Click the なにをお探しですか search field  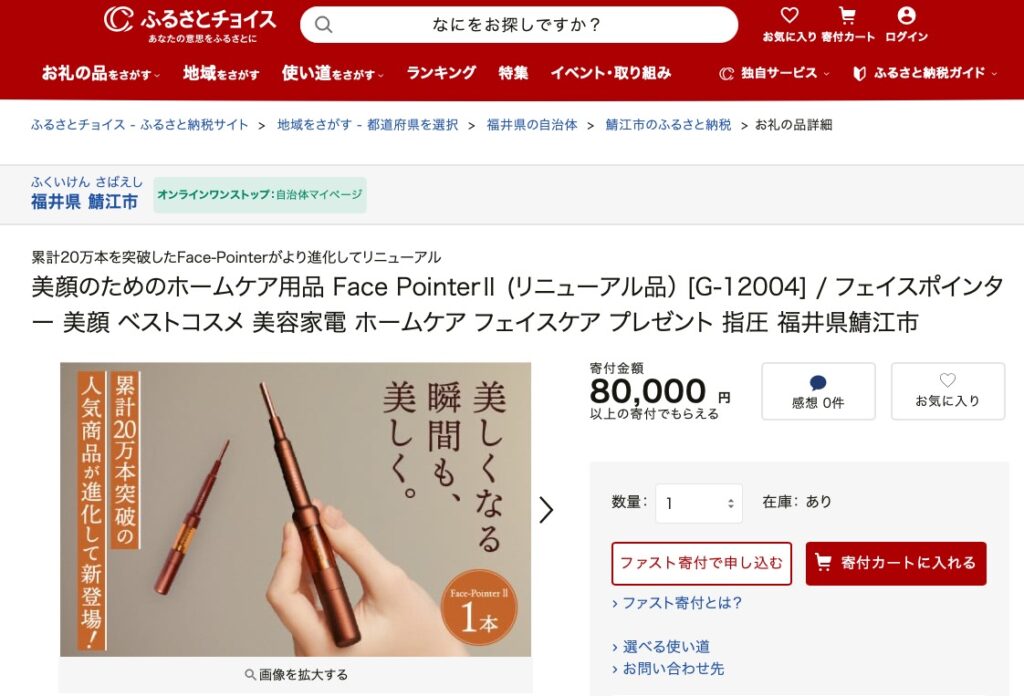click(x=519, y=25)
